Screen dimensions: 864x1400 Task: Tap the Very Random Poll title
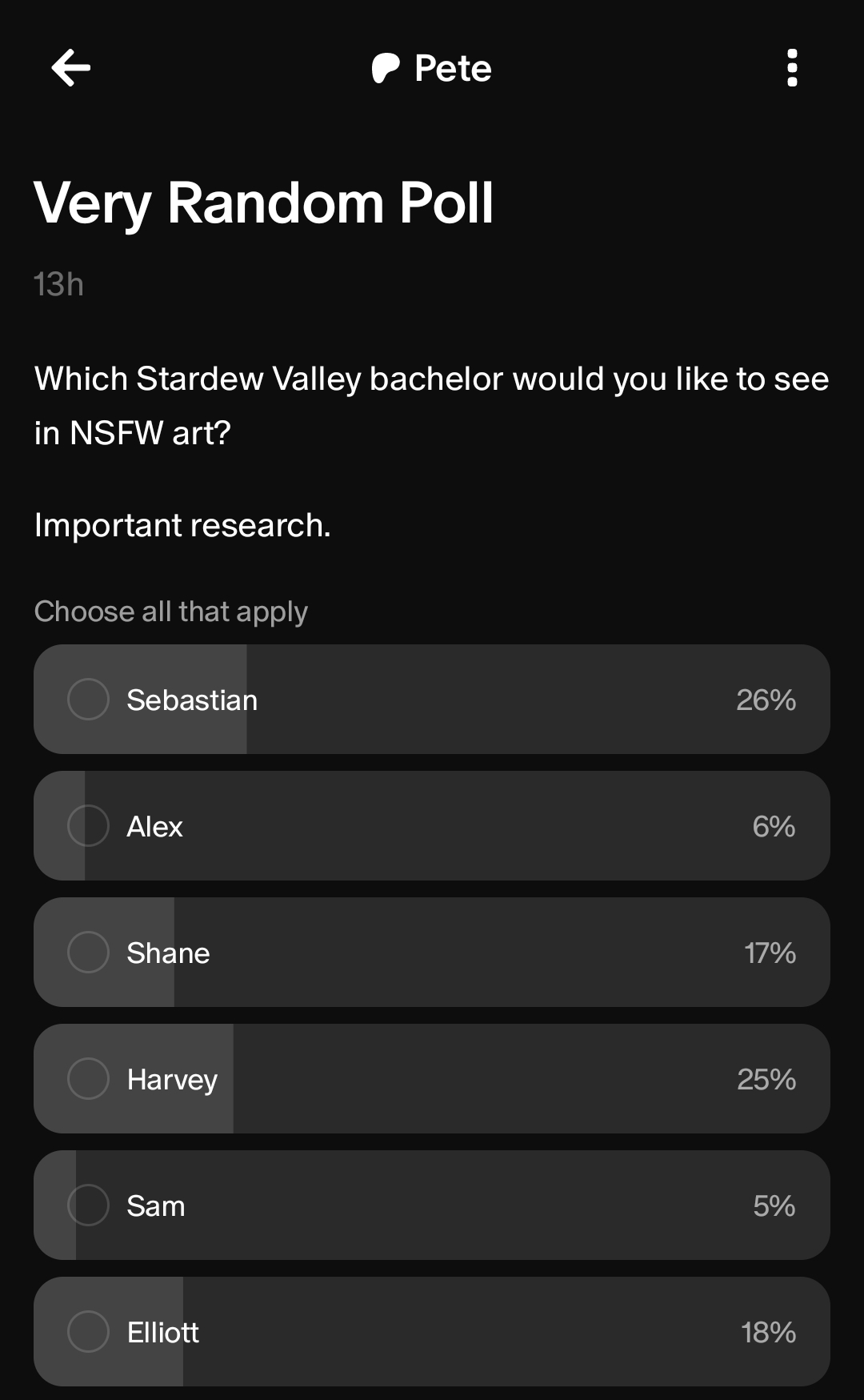[263, 203]
